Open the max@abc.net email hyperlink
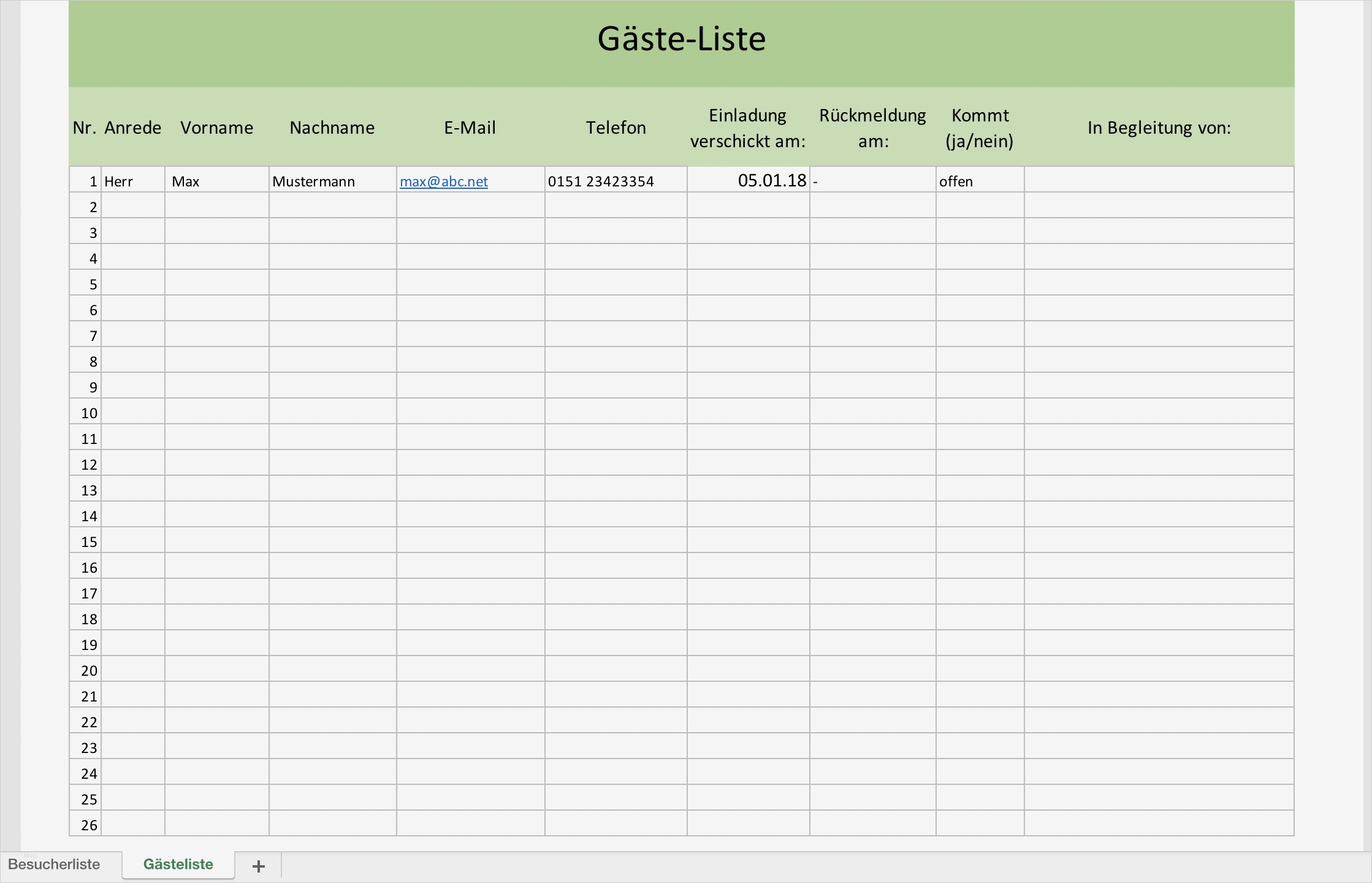1372x883 pixels. [x=443, y=182]
